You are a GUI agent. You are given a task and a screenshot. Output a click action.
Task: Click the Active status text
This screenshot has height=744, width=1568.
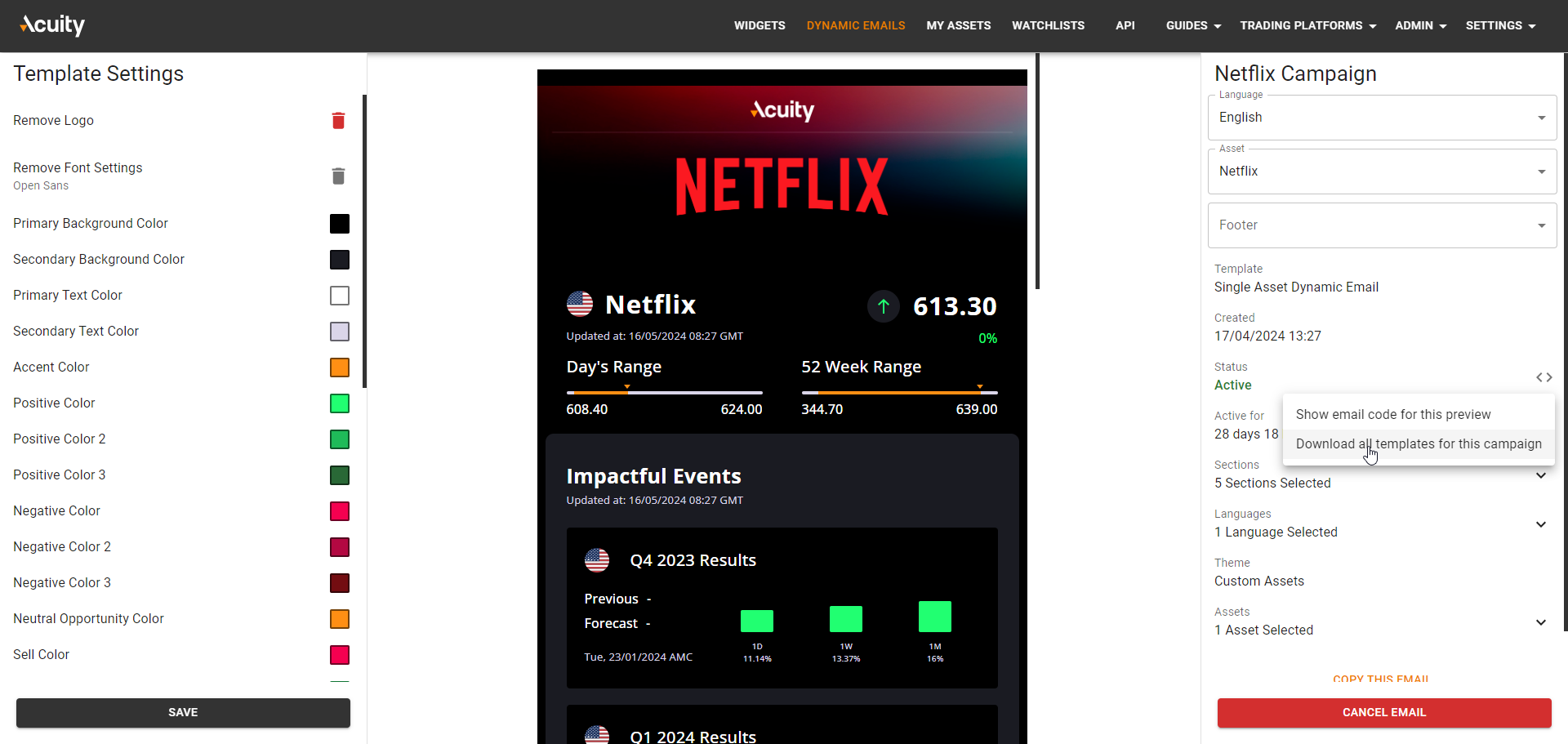(x=1232, y=385)
